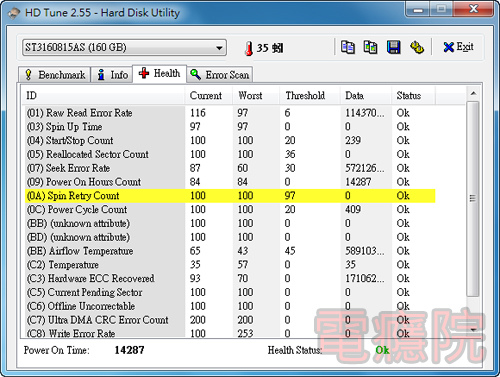The image size is (500, 377).
Task: Select the Offline Uncorrectable row
Action: click(230, 306)
